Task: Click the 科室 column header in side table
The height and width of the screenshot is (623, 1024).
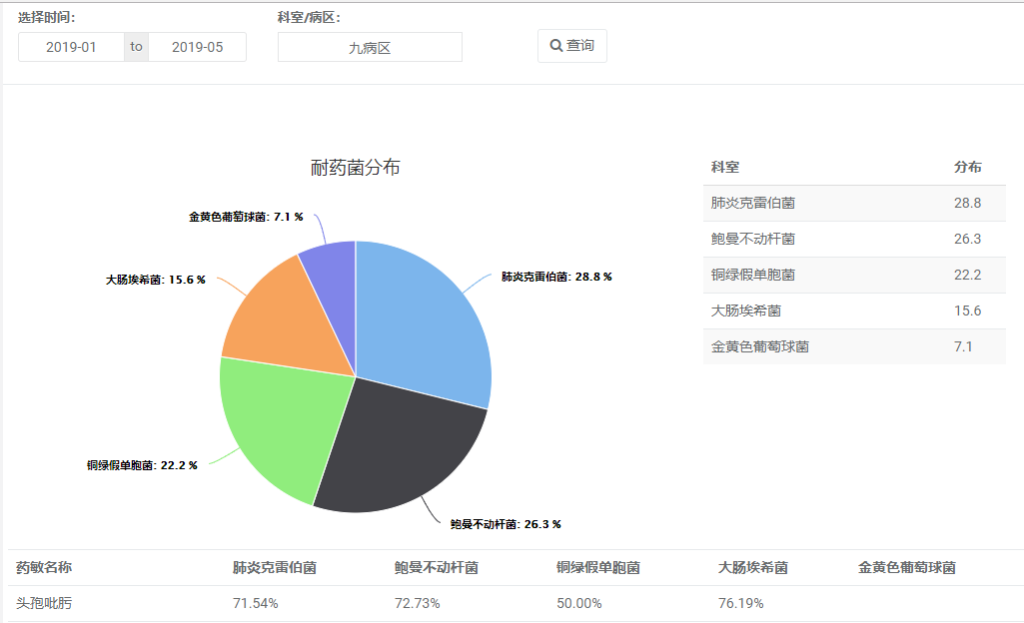Action: point(725,167)
